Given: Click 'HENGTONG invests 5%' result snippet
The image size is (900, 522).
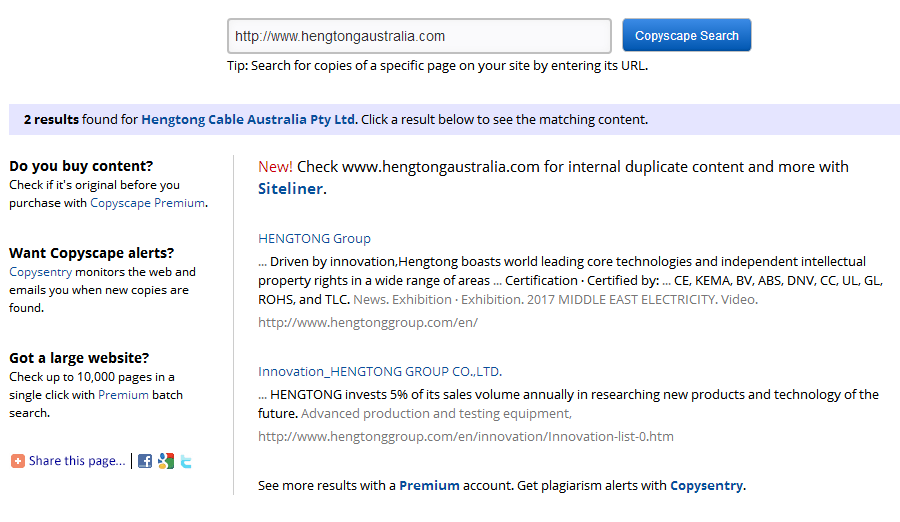Looking at the screenshot, I should pos(568,404).
